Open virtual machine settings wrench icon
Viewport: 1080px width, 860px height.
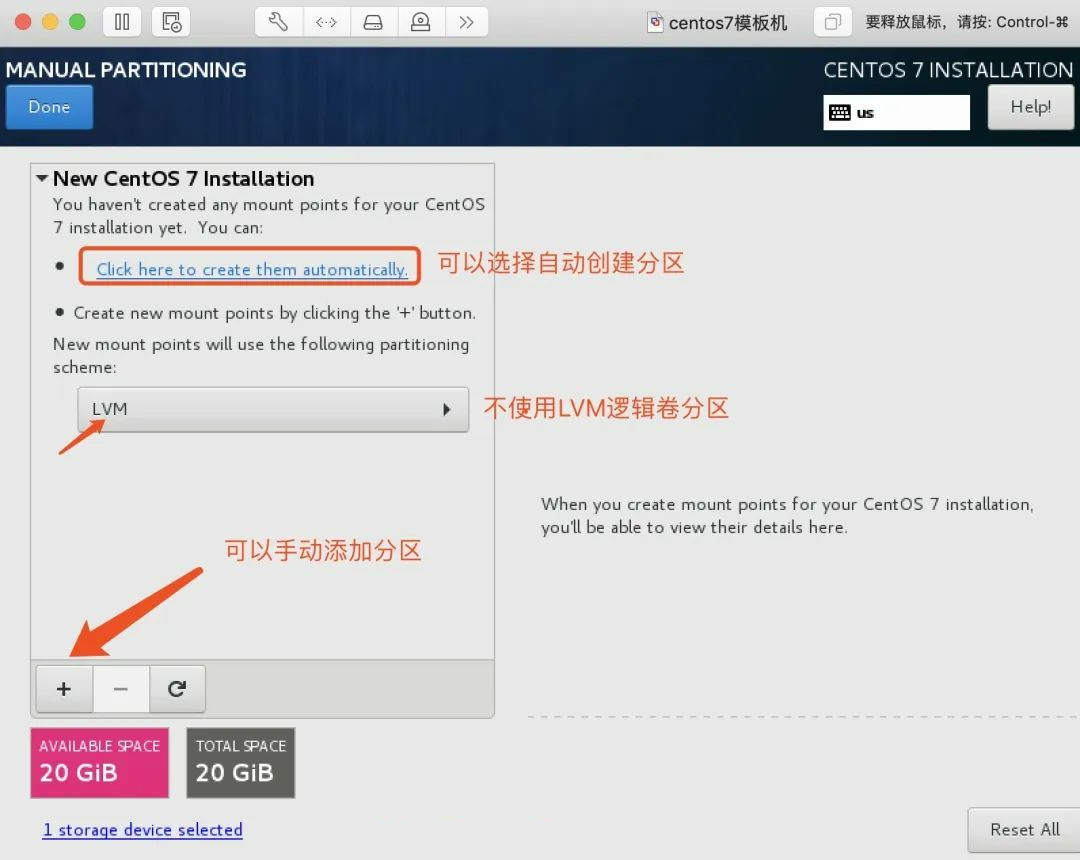(x=278, y=22)
